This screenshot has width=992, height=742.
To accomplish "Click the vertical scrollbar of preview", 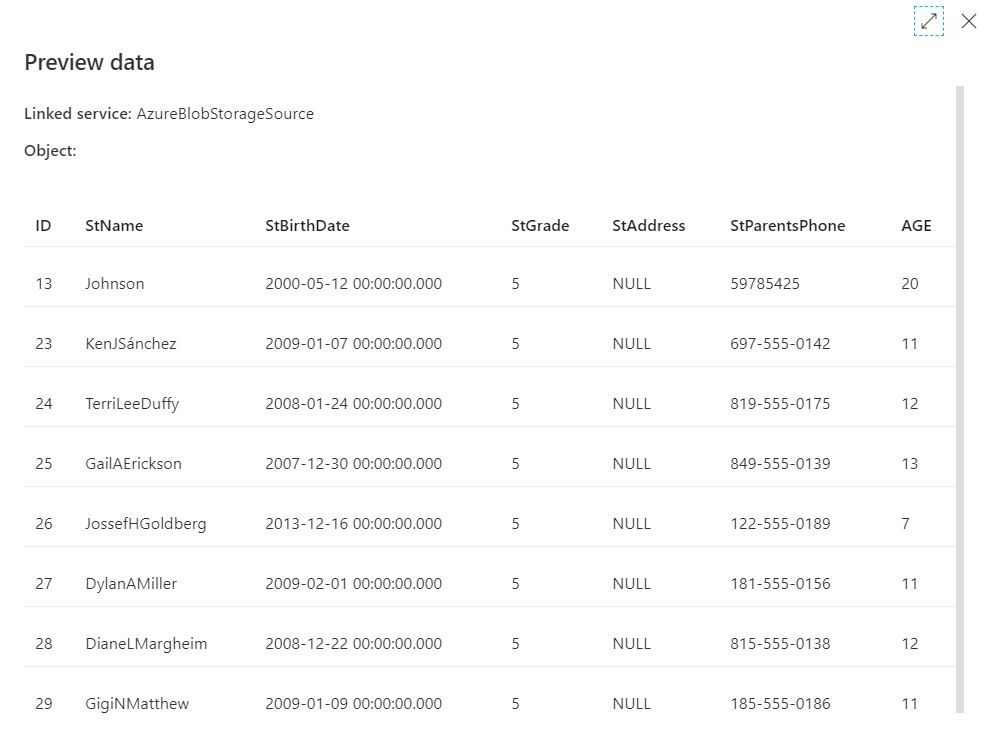I will pyautogui.click(x=960, y=400).
